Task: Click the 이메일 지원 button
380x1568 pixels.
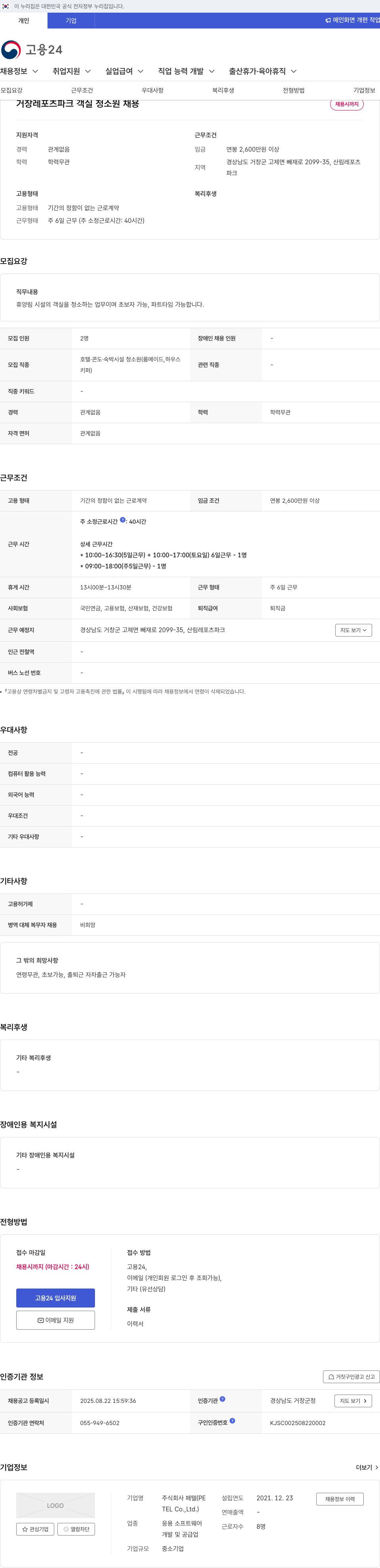Action: tap(55, 1320)
